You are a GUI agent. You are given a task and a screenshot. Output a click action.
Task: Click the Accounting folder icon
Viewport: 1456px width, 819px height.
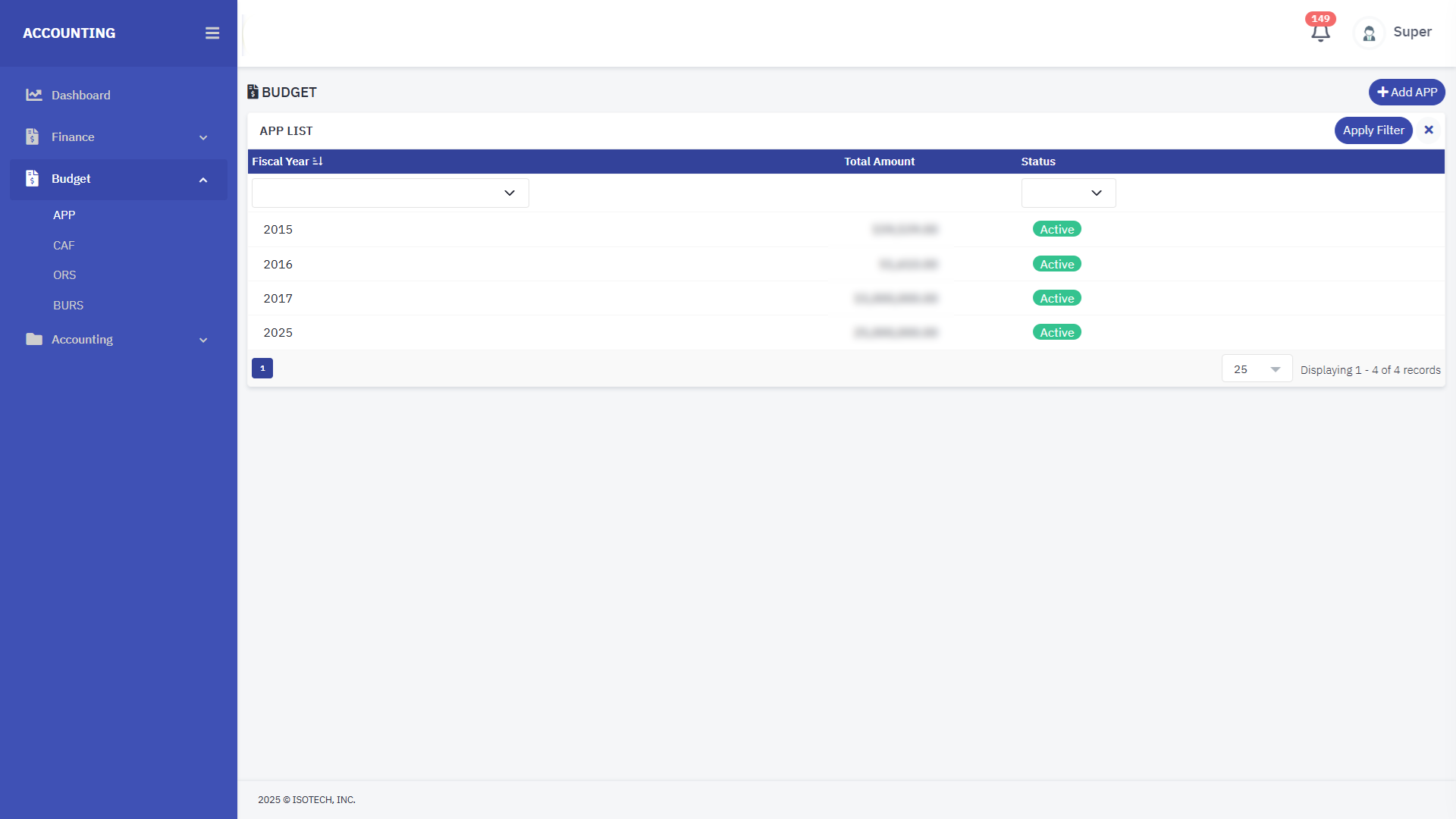click(x=33, y=339)
